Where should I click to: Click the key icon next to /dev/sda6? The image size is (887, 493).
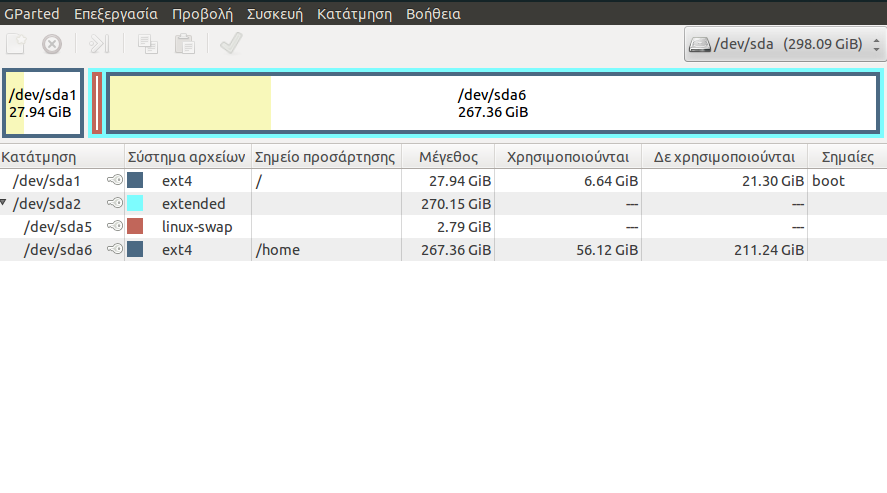coord(115,250)
